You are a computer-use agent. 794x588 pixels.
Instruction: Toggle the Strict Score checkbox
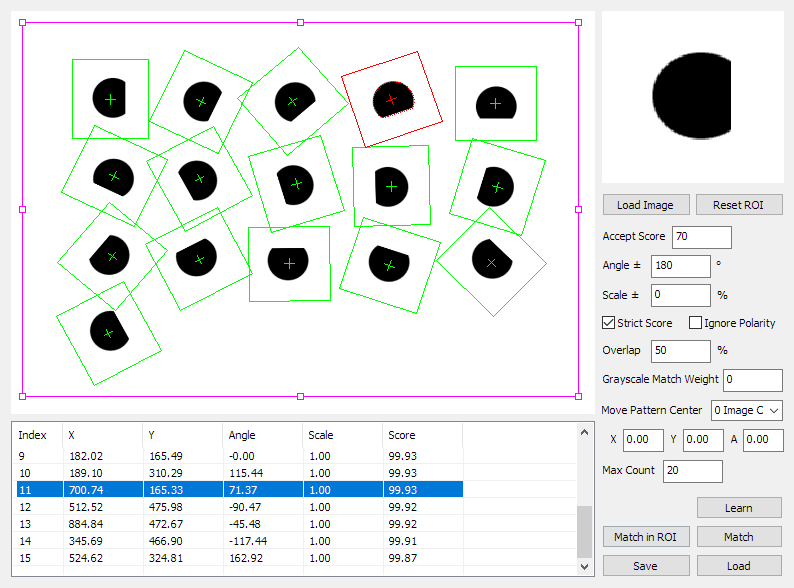(x=608, y=323)
